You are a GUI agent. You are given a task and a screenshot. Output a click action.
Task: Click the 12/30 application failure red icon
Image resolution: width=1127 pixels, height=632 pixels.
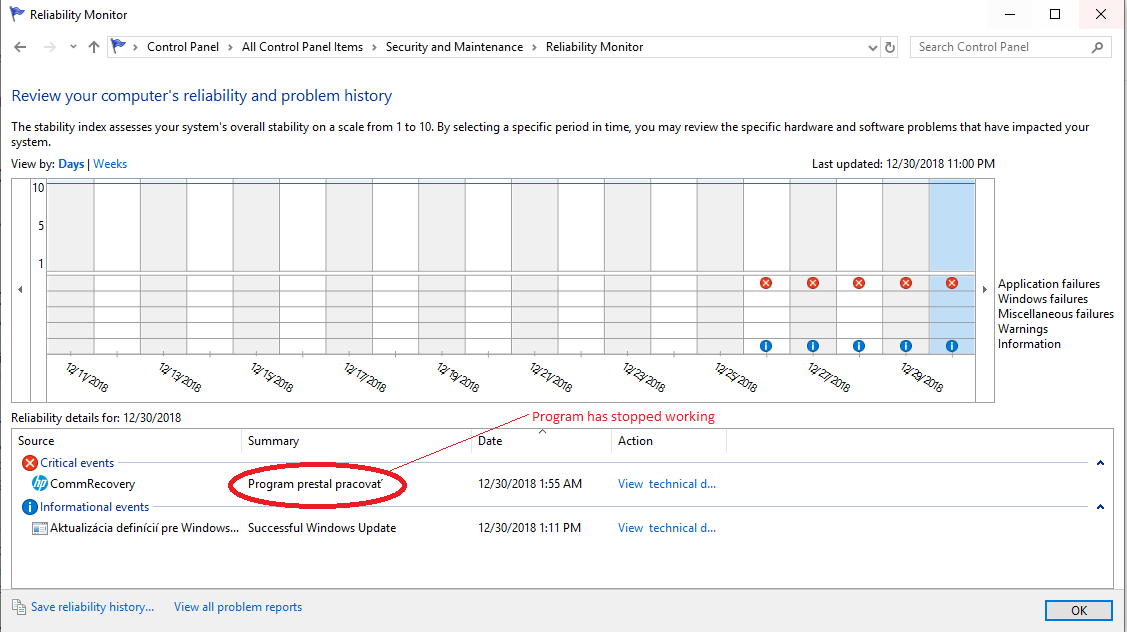952,283
